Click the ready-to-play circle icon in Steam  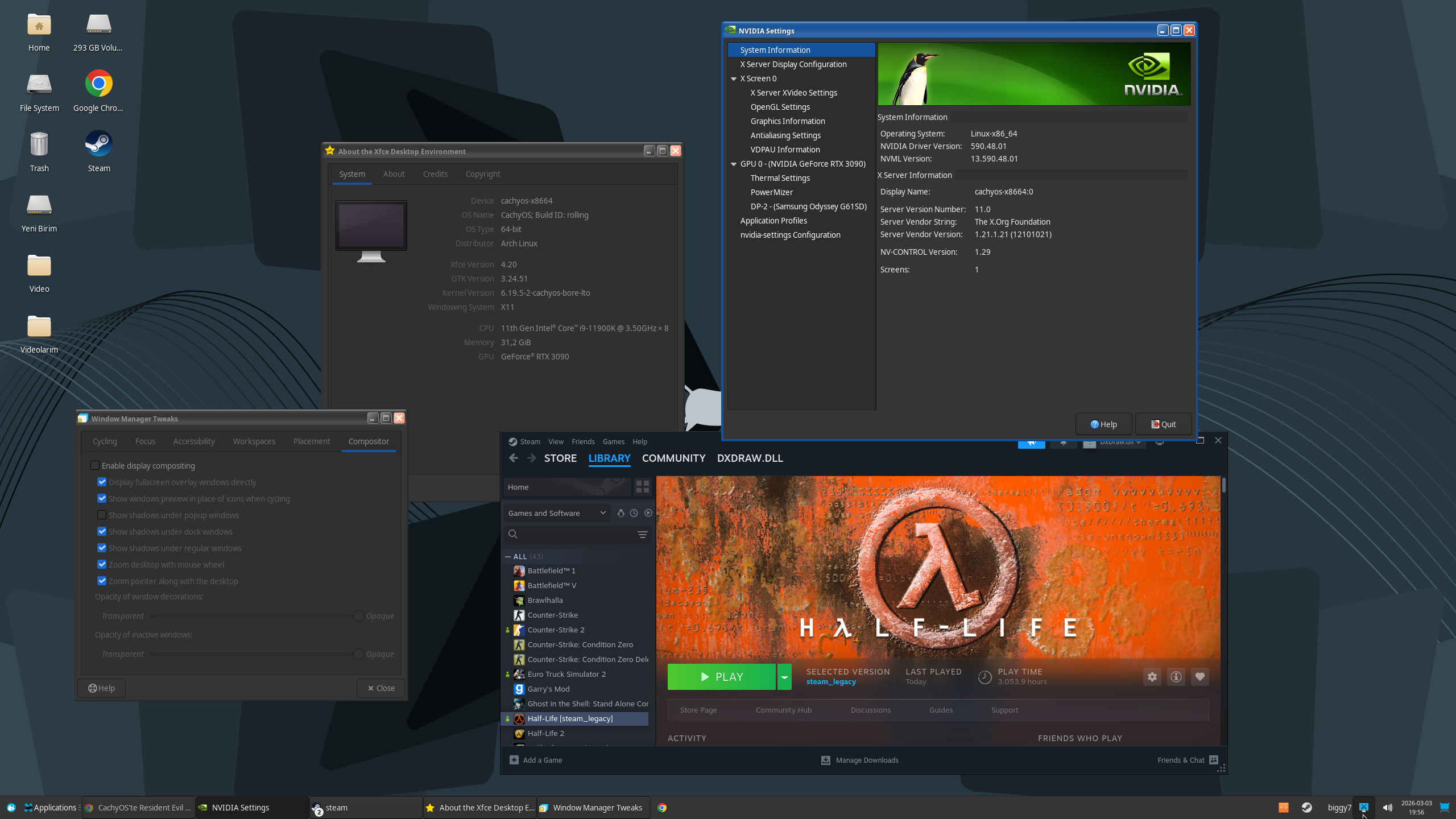(x=648, y=513)
